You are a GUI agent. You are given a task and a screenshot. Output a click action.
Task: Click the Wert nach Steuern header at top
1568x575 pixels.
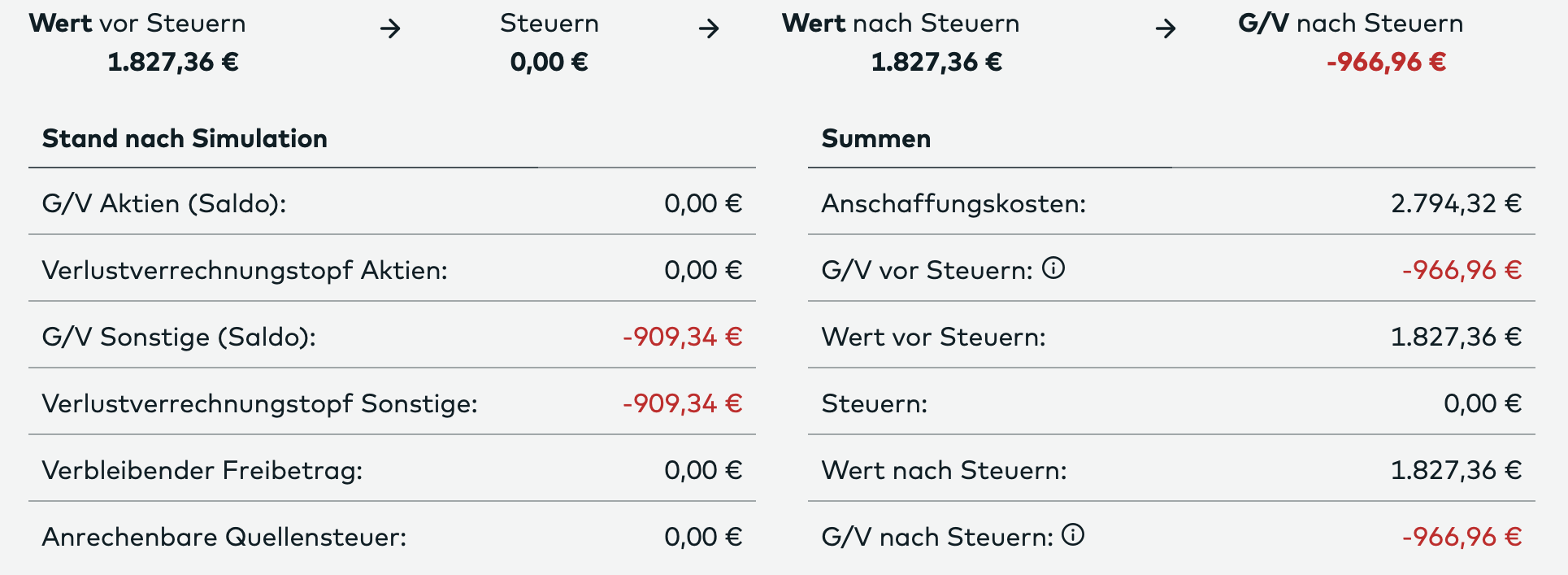tap(900, 24)
